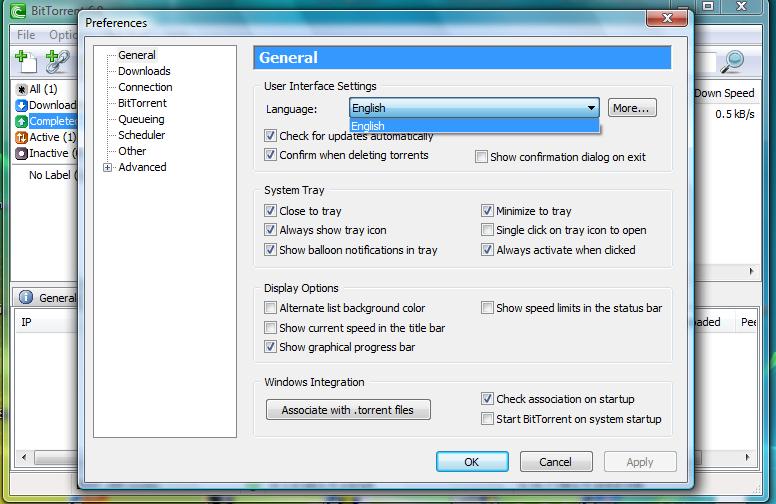Toggle Show balloon notifications in tray
The image size is (776, 504).
(x=270, y=250)
